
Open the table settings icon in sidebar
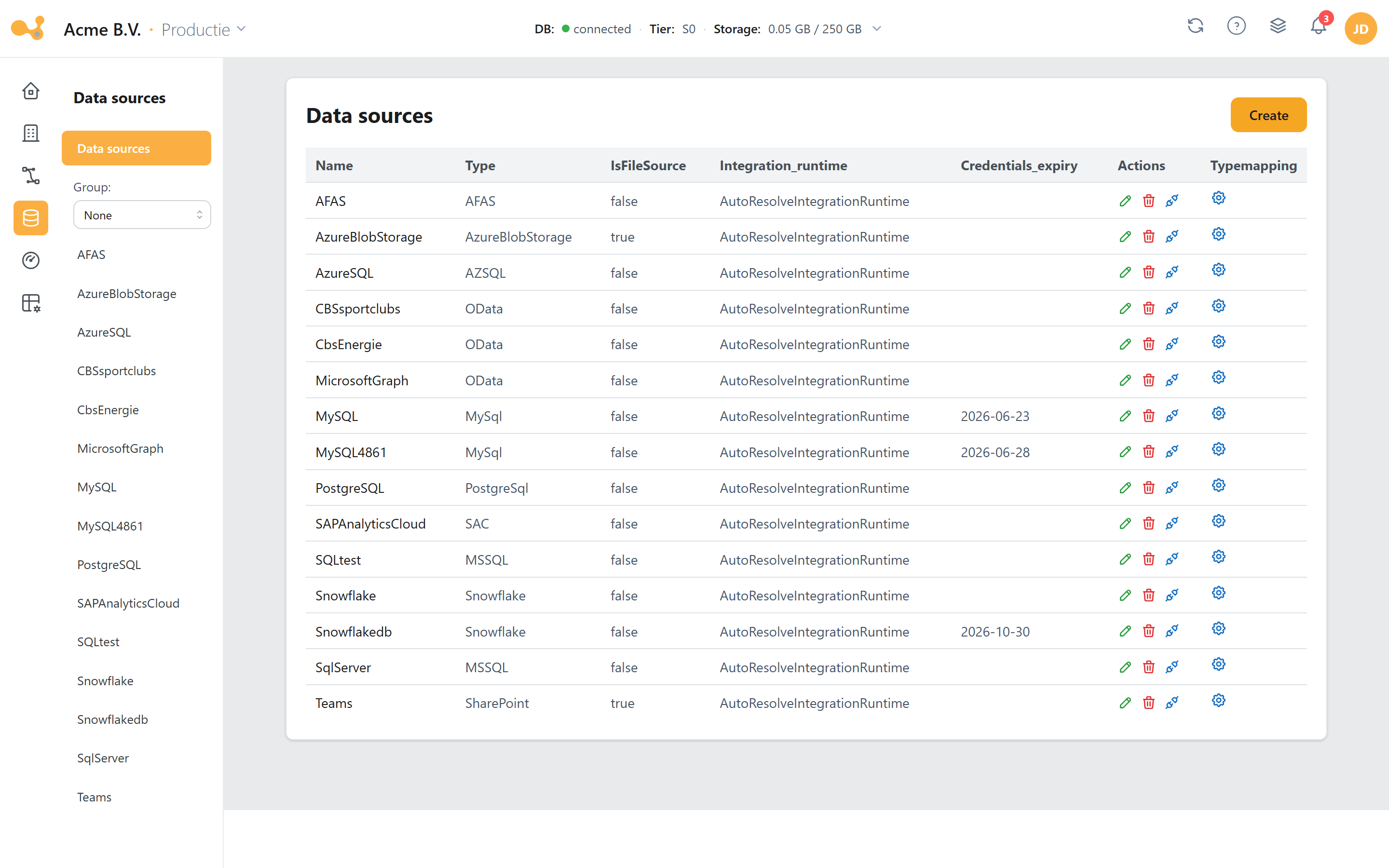30,303
